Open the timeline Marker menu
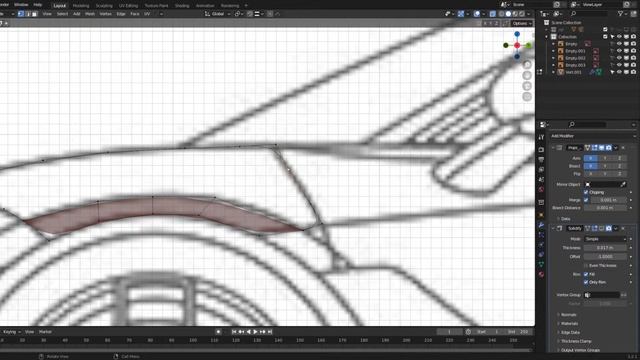 (45, 332)
